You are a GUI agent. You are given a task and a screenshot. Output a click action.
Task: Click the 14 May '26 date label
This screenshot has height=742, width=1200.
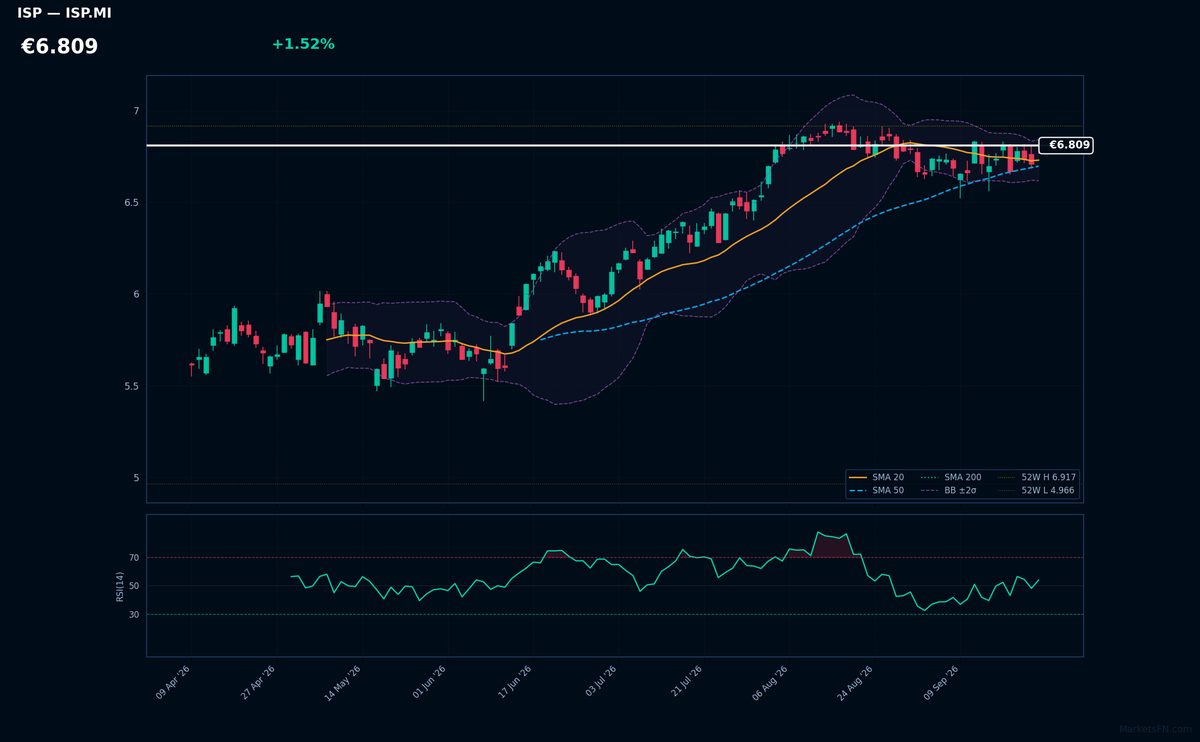(x=342, y=682)
